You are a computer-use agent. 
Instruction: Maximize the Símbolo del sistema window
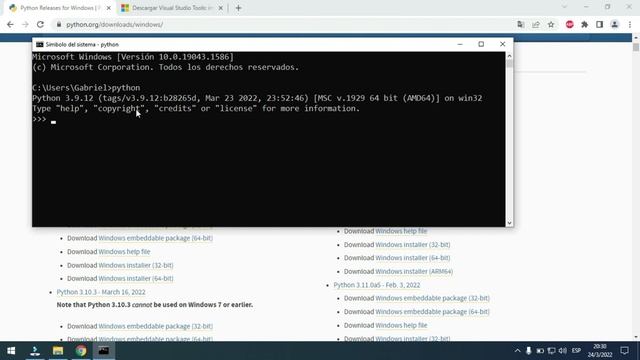click(481, 44)
